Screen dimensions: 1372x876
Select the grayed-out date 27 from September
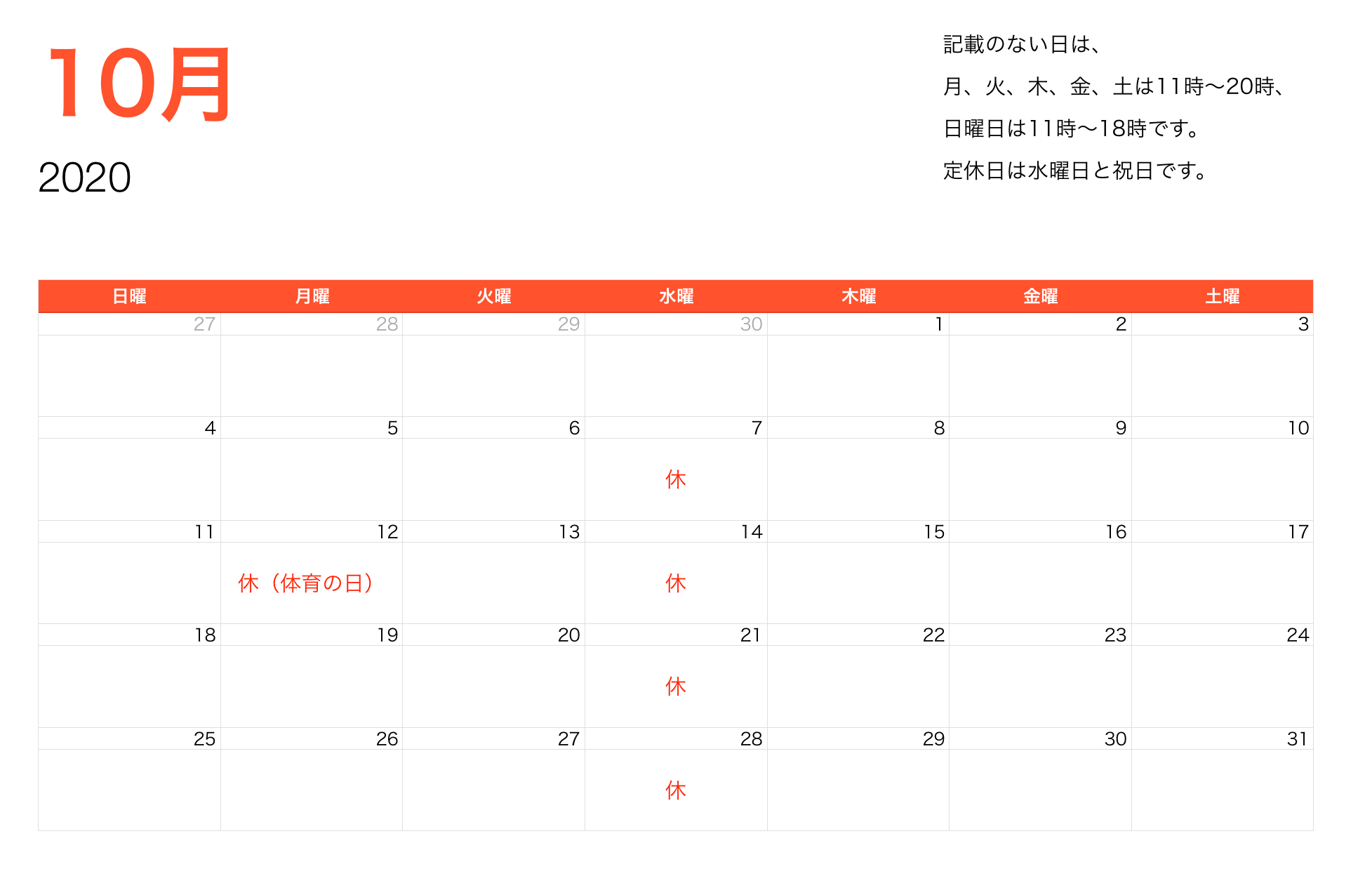[204, 324]
